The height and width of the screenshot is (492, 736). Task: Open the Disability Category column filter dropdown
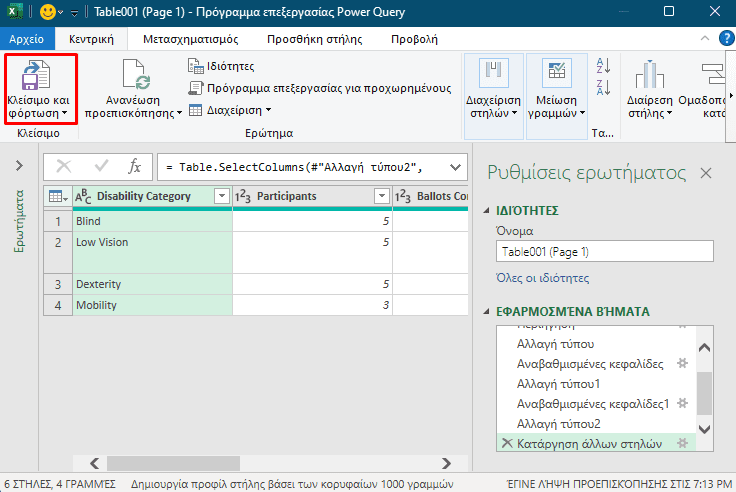coord(222,196)
